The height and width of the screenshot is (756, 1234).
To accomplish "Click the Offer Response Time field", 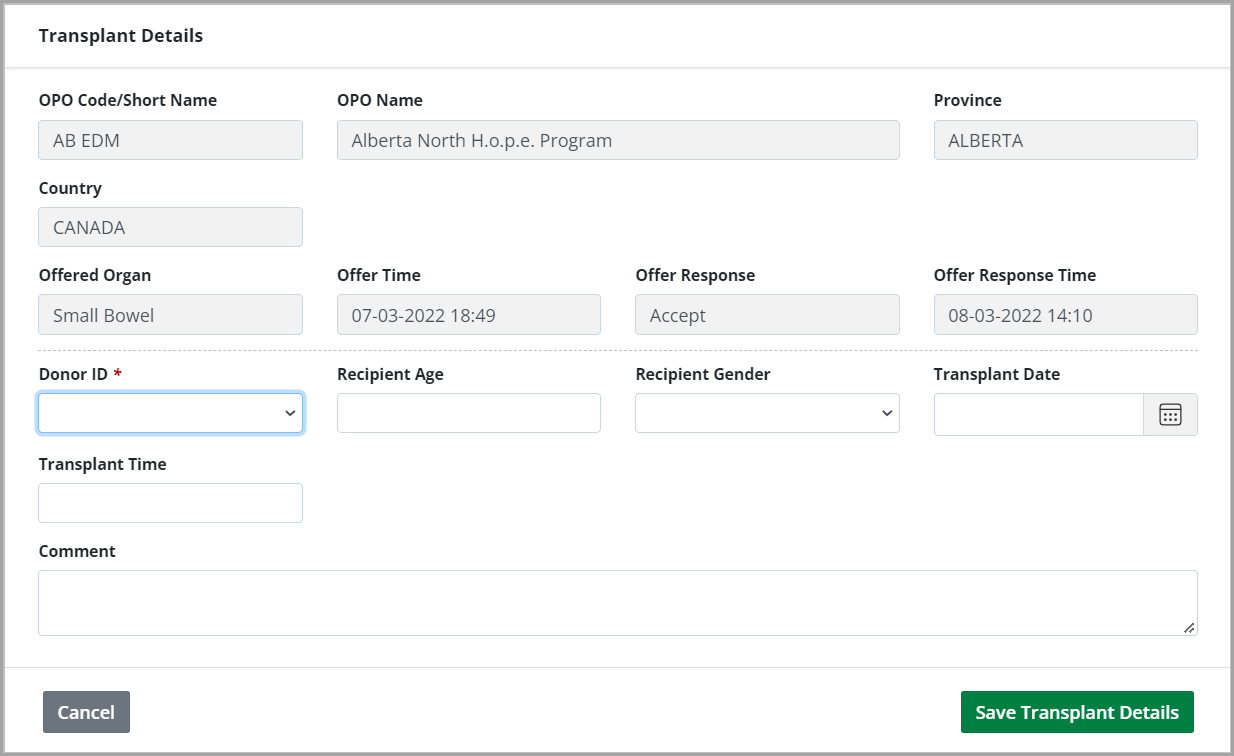I will coord(1065,315).
